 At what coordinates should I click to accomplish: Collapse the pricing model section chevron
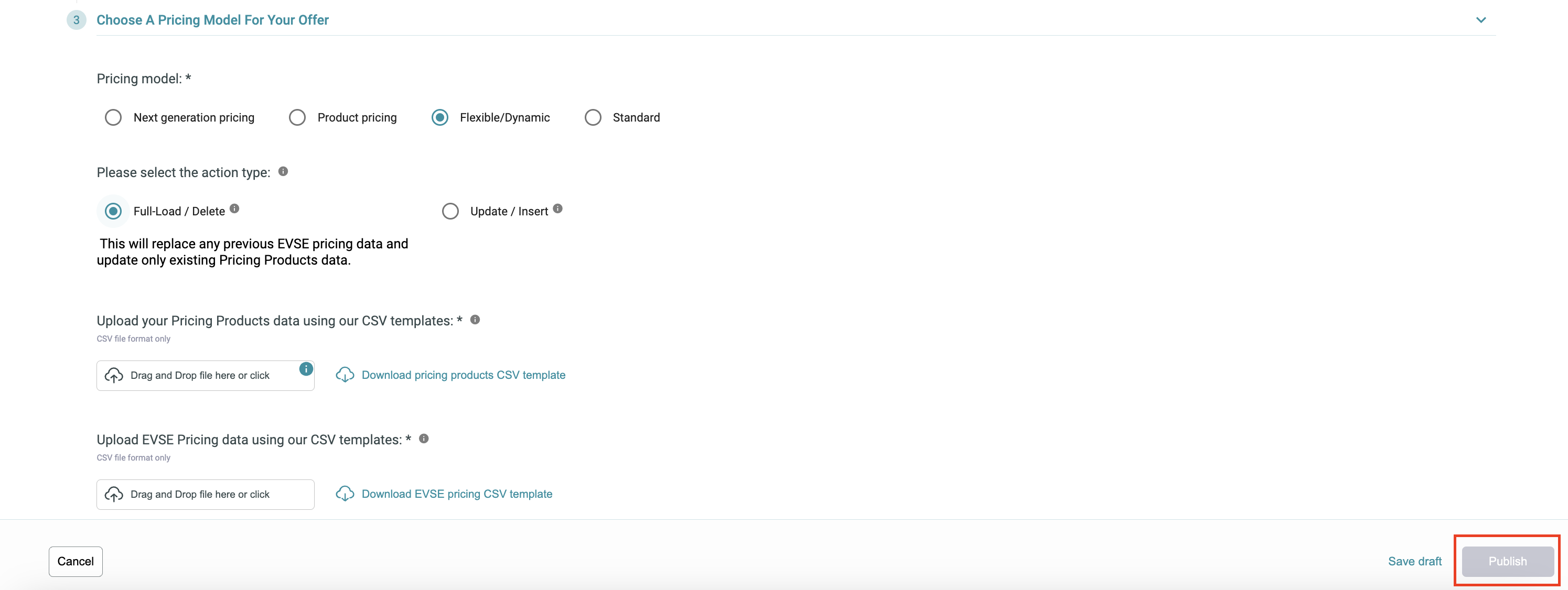[x=1481, y=20]
